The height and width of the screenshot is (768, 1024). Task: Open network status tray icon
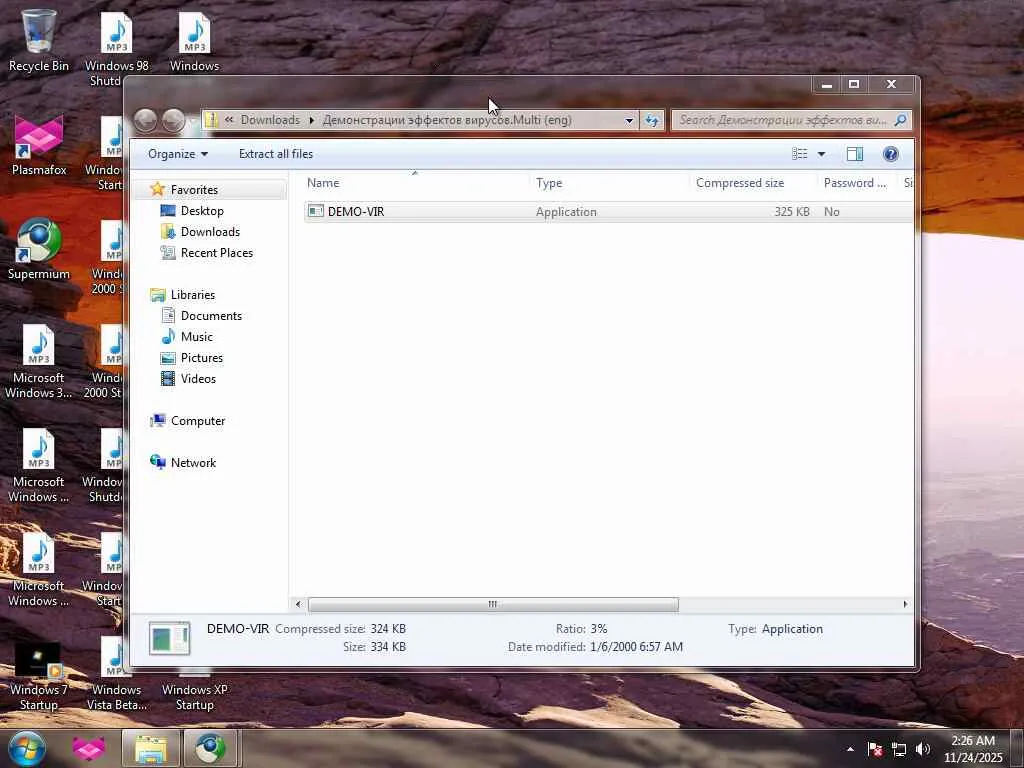tap(899, 749)
